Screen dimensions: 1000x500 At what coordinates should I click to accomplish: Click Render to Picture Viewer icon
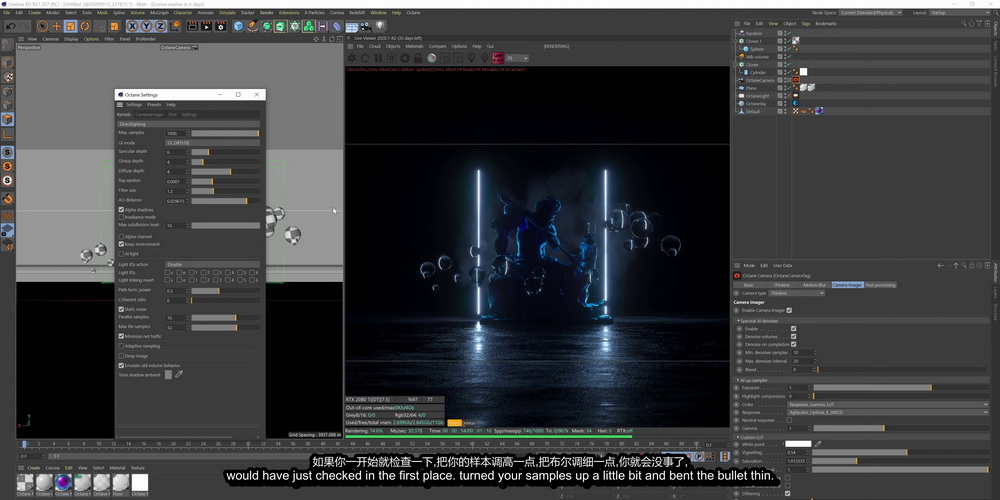tap(206, 26)
